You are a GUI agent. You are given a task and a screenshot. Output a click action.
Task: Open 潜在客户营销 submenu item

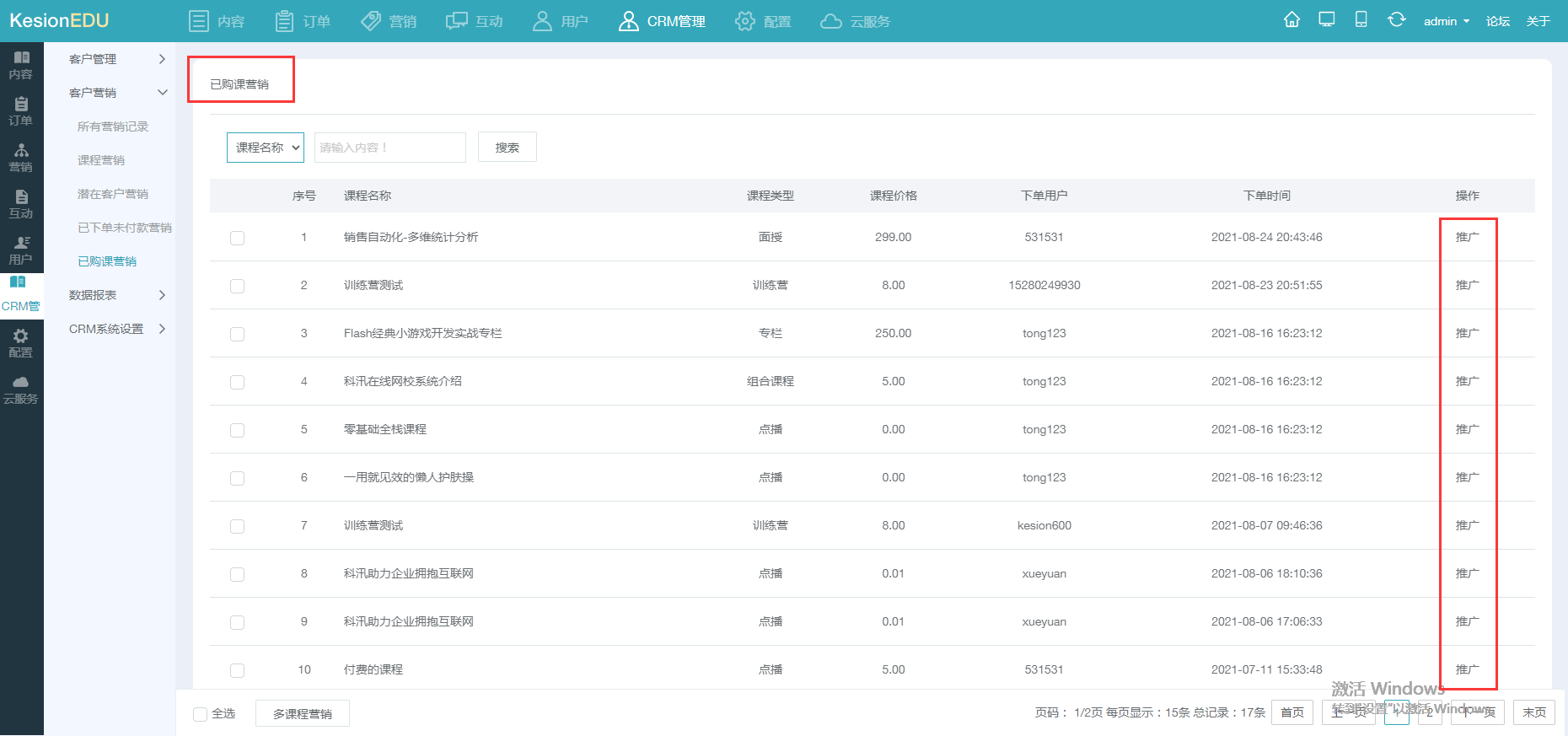coord(113,194)
